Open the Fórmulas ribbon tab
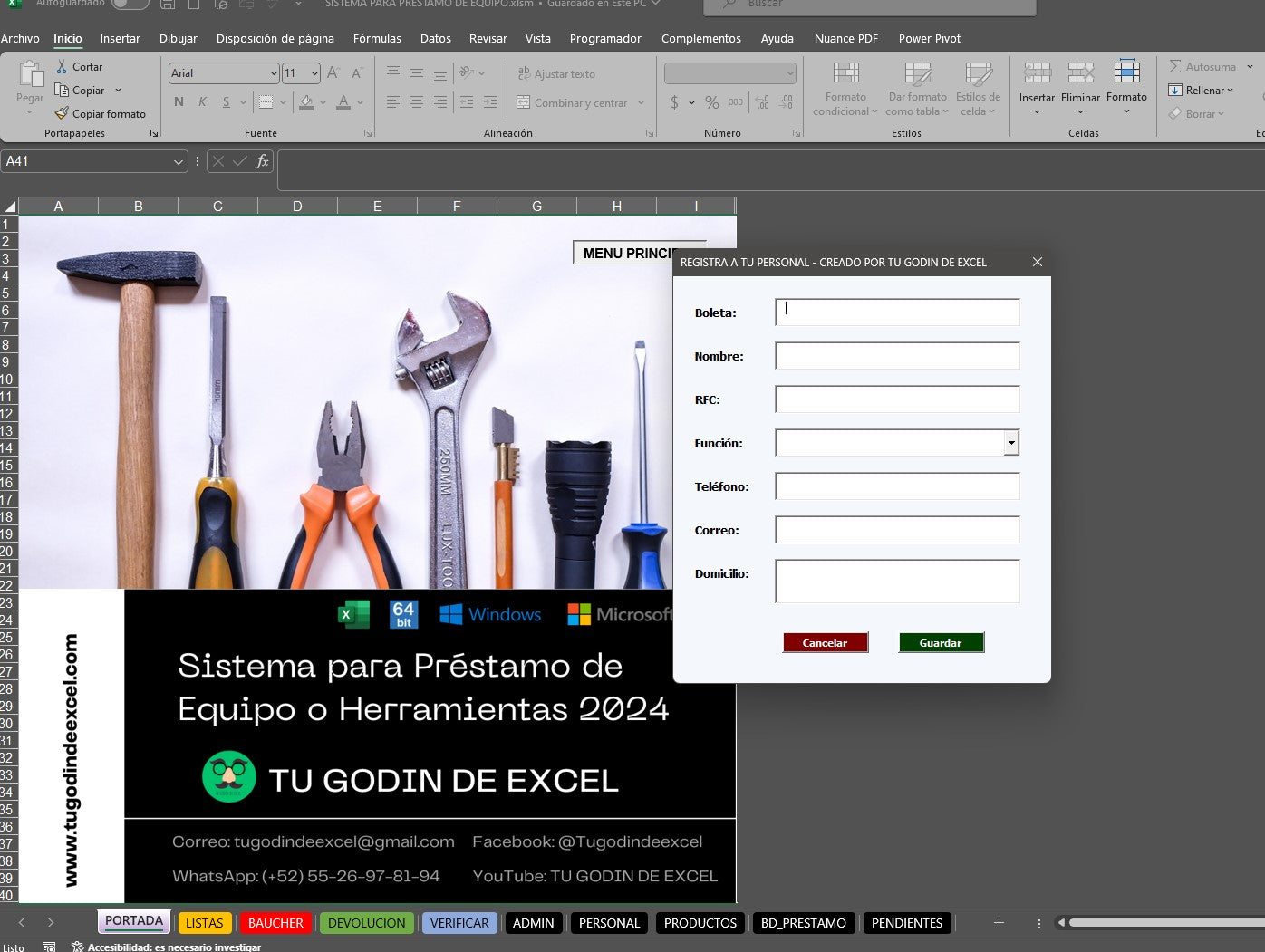The width and height of the screenshot is (1265, 952). 377,38
